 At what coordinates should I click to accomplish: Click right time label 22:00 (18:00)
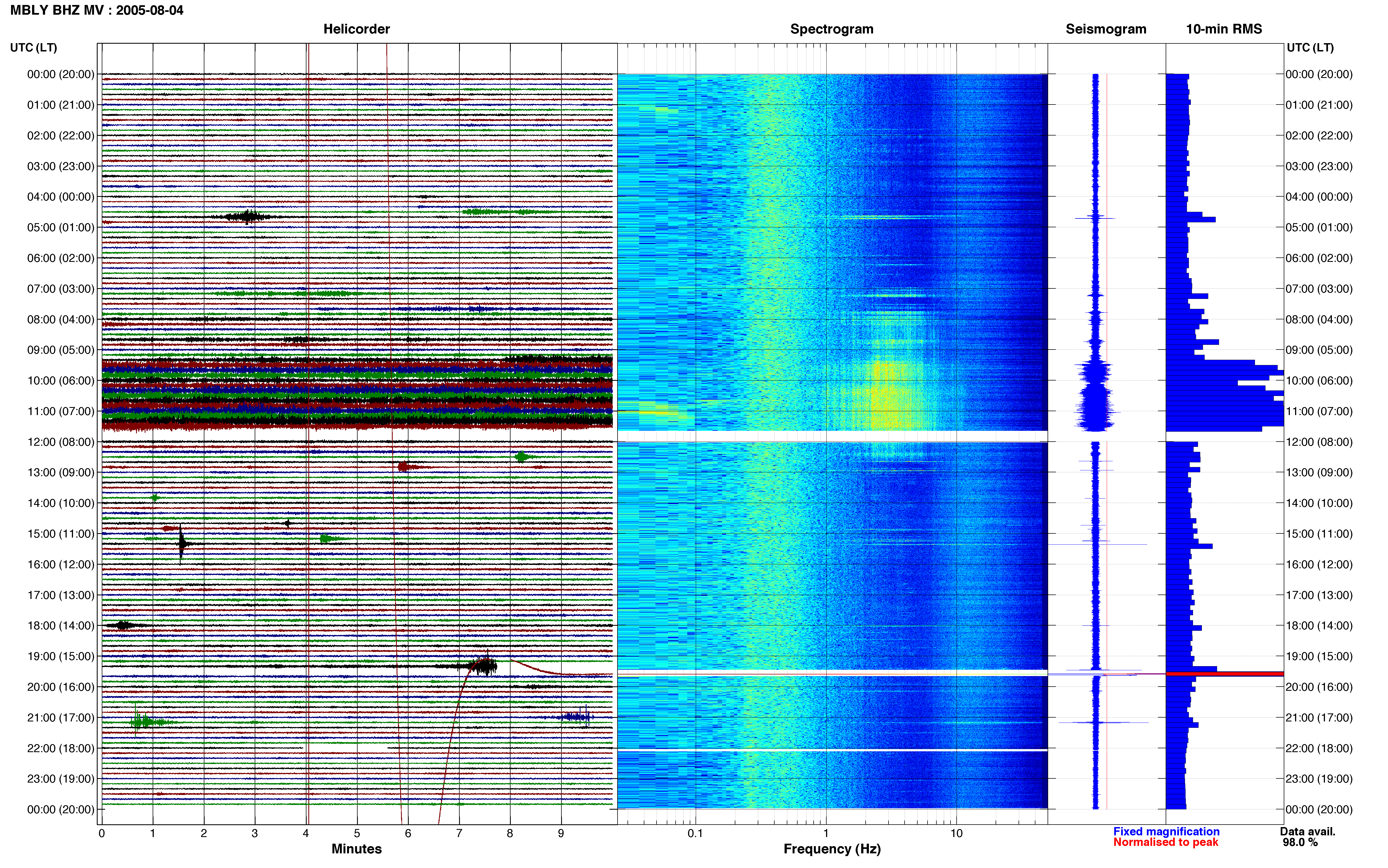(x=1319, y=749)
